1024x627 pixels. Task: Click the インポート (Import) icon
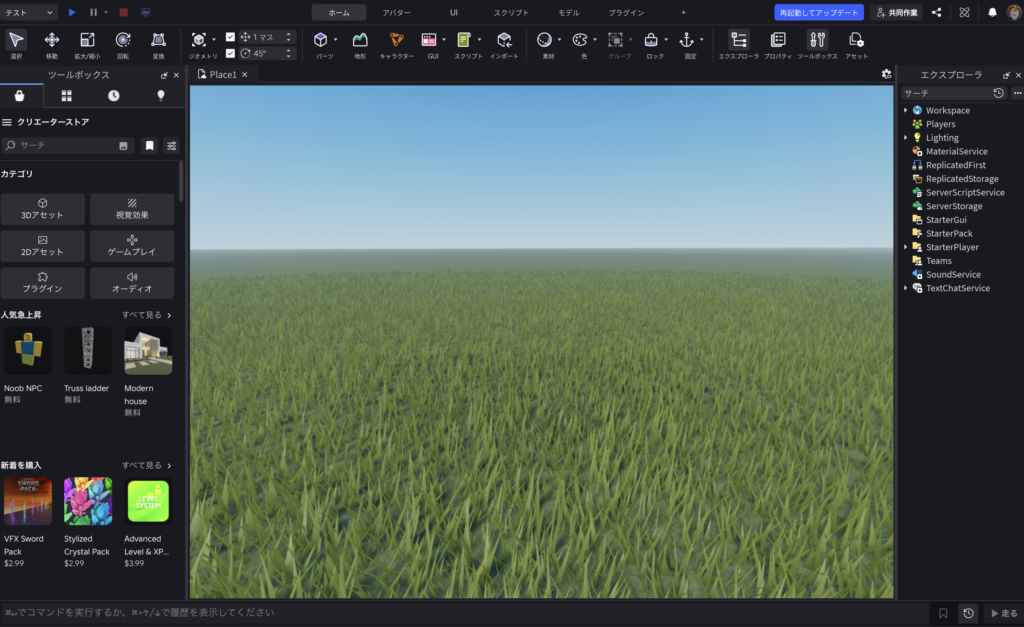pos(504,40)
